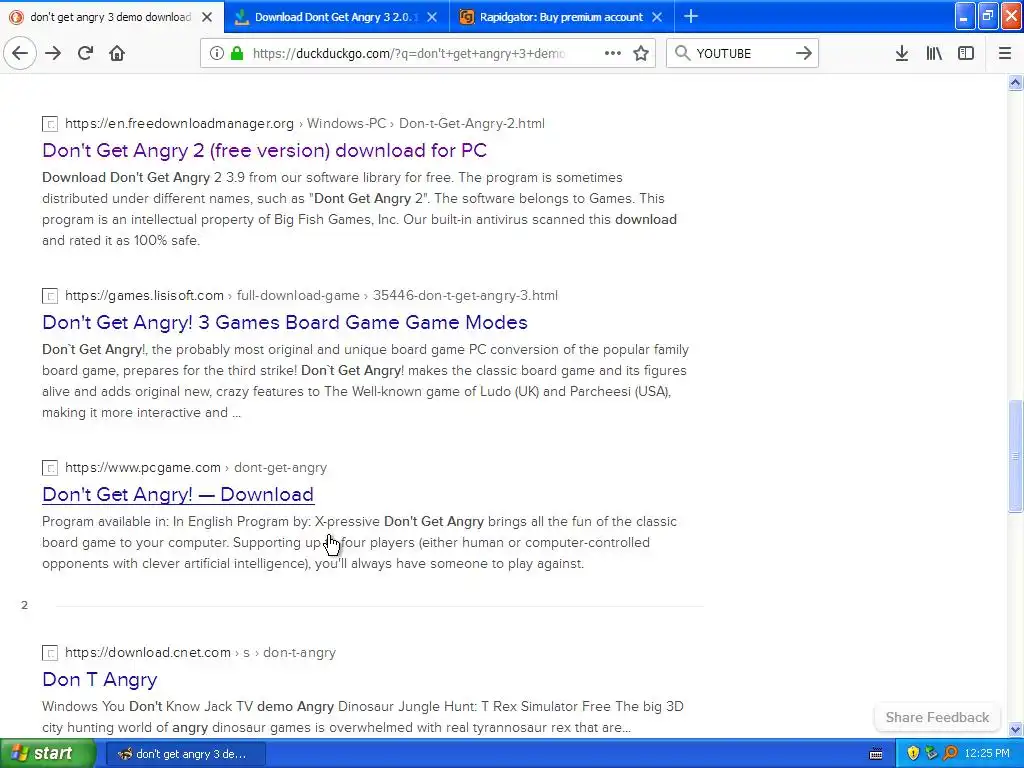Go back to previous page
1024x768 pixels.
(20, 53)
